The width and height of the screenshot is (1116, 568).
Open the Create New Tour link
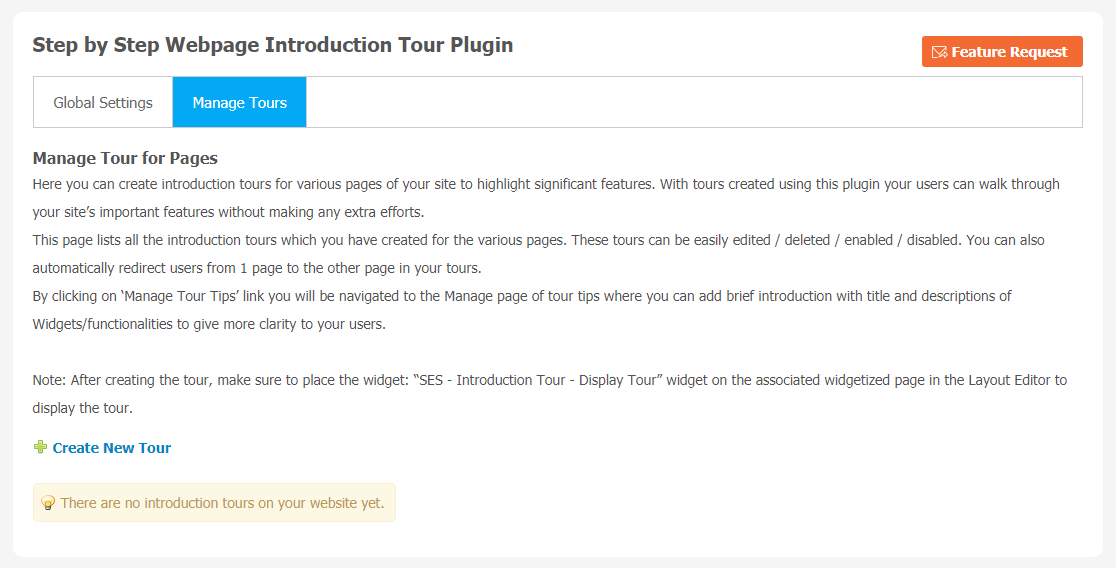click(x=112, y=448)
